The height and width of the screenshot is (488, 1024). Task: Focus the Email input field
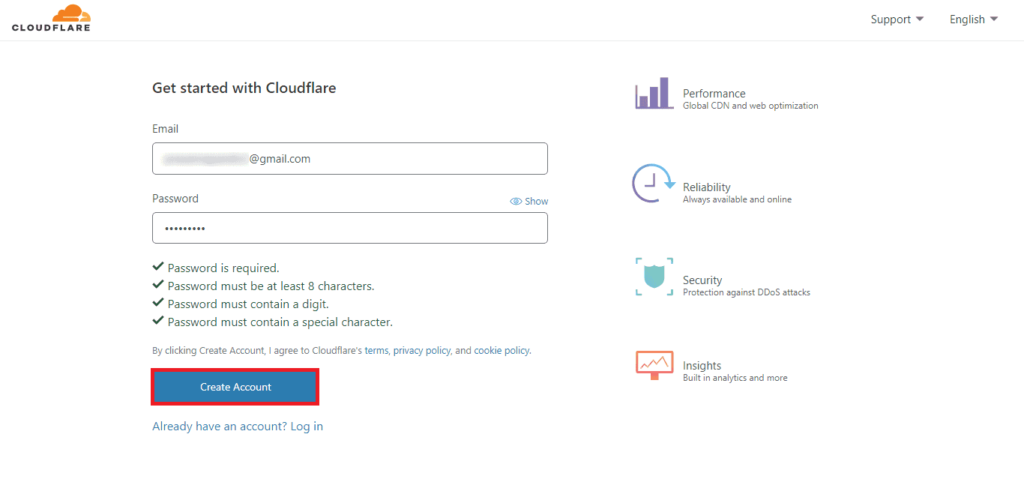[x=350, y=159]
